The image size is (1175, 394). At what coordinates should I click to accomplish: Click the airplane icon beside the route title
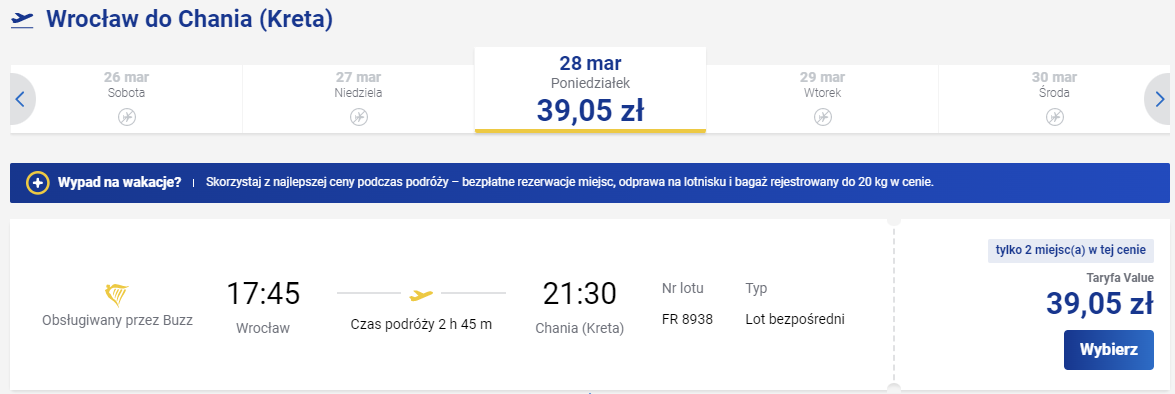22,19
